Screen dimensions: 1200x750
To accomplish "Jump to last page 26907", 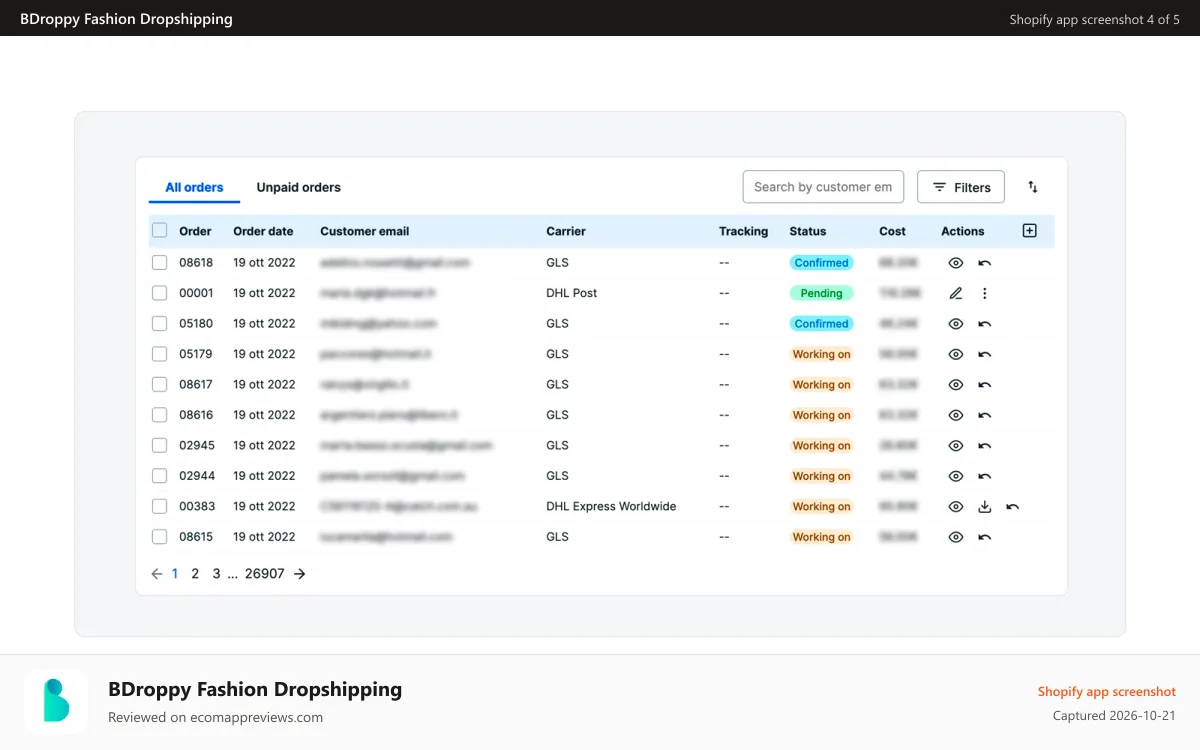I will (265, 574).
